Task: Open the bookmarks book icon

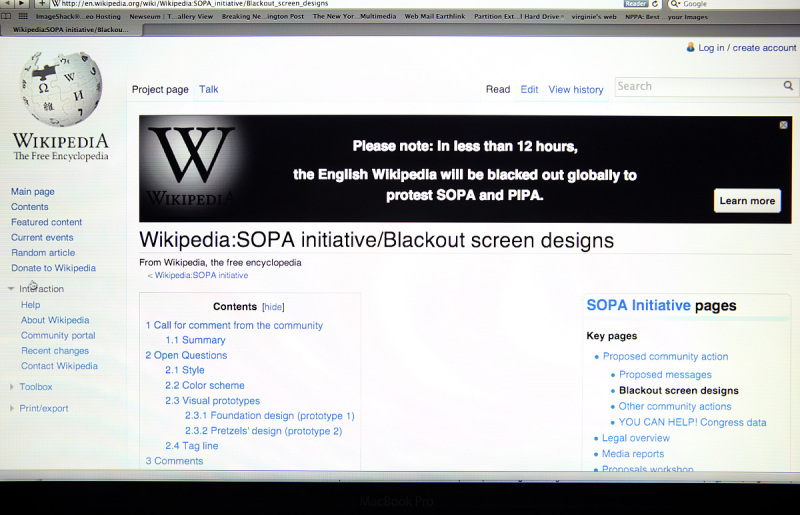Action: coord(7,16)
